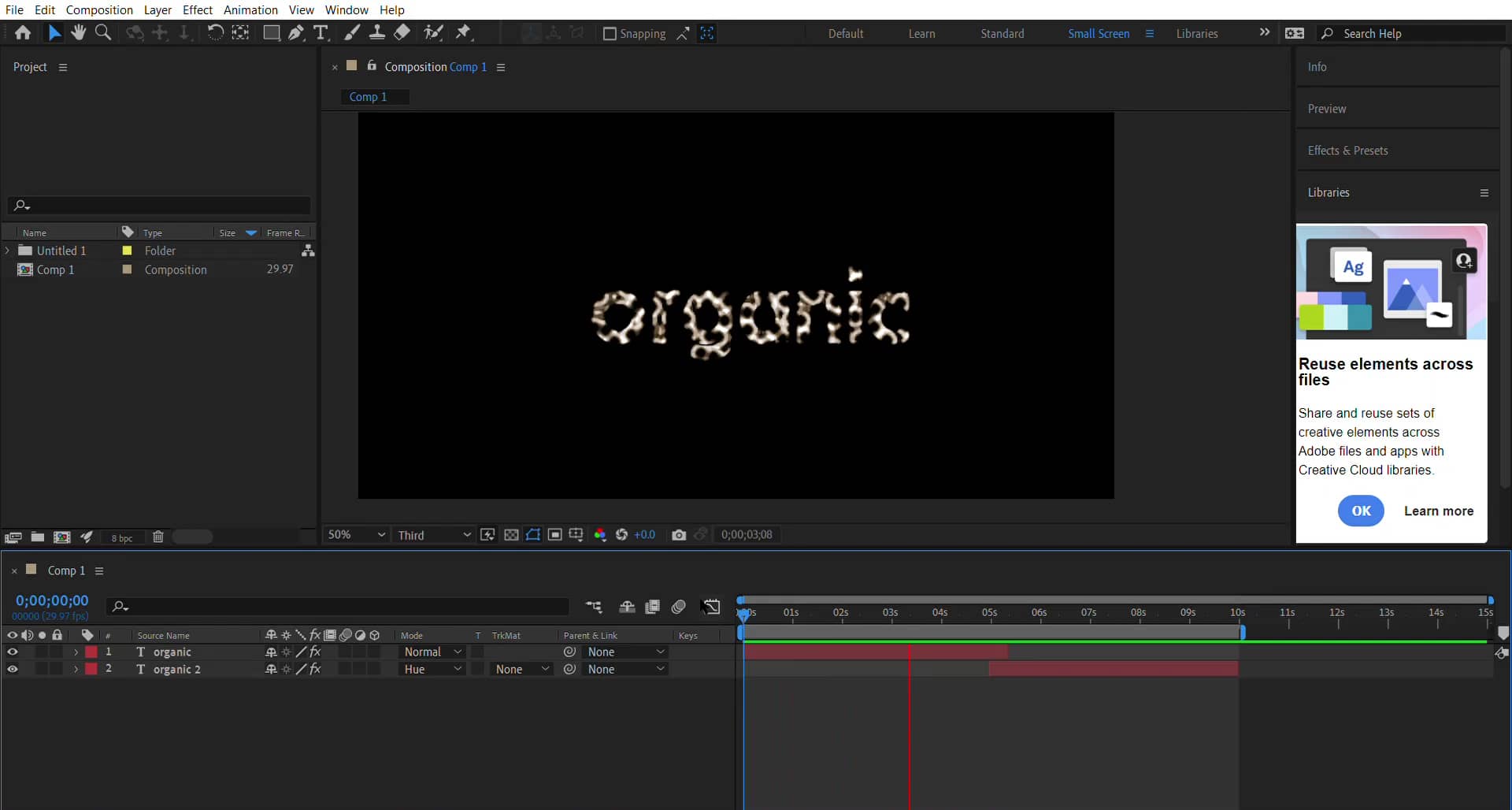Click the Interpret Footage icon in Project panel
This screenshot has width=1512, height=810.
(x=13, y=537)
